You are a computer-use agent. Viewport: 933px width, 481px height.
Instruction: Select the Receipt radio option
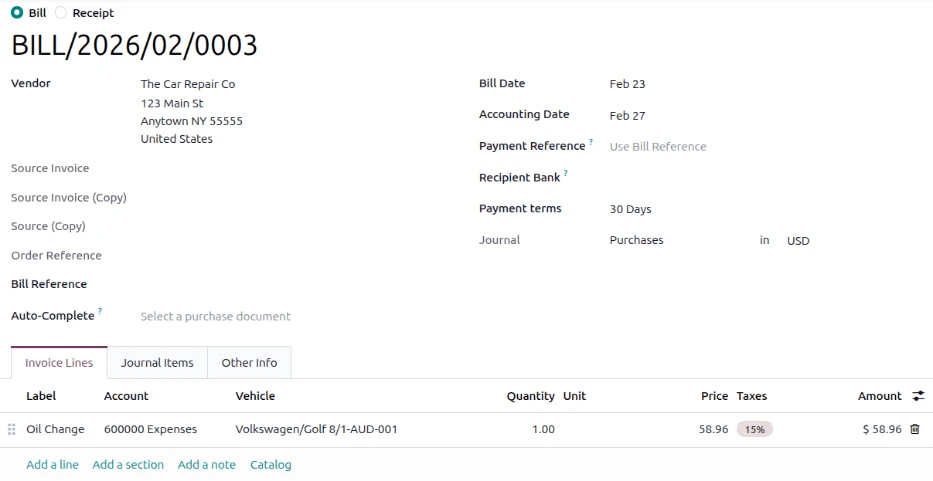tap(61, 13)
